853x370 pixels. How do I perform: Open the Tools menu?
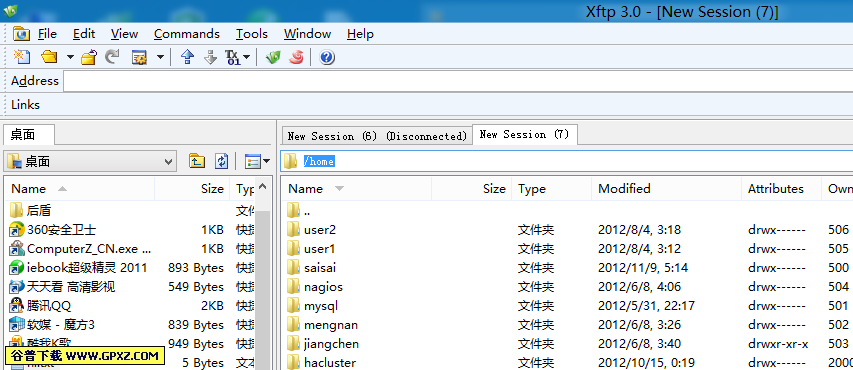tap(252, 34)
